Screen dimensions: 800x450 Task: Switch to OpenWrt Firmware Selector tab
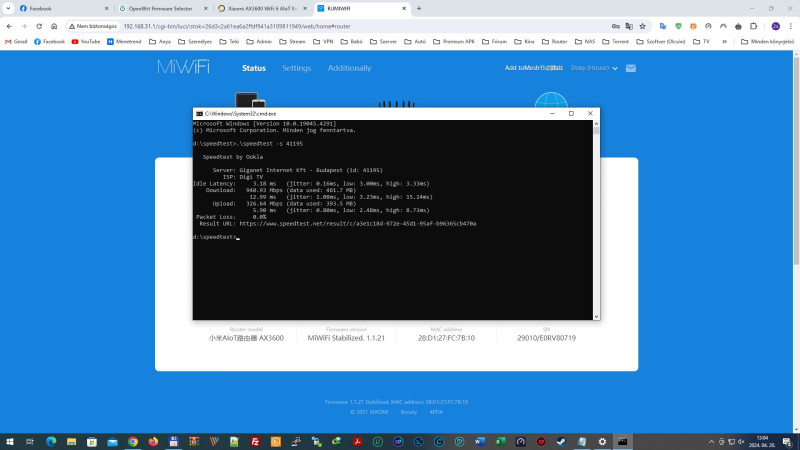pos(161,8)
